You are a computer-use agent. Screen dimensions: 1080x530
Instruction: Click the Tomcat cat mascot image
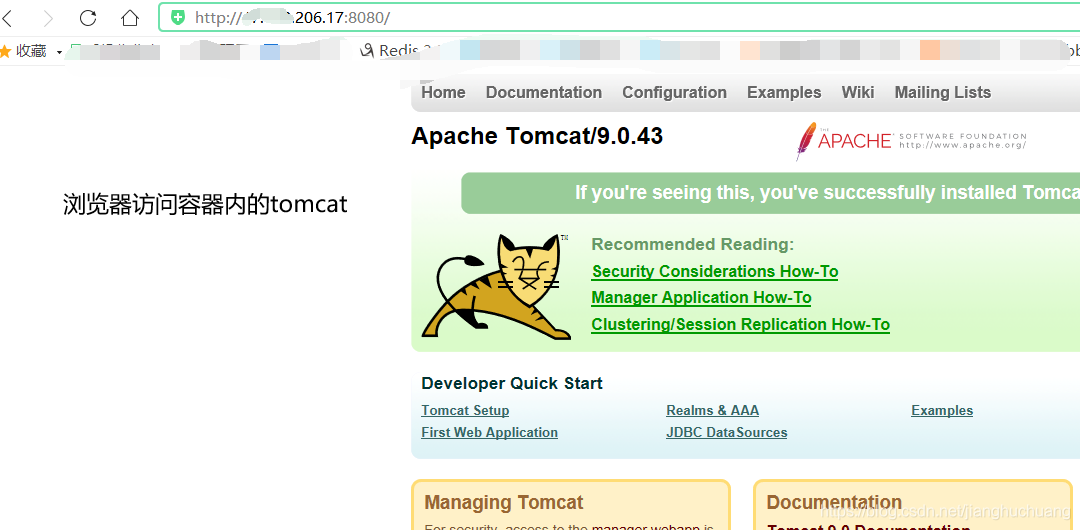497,286
